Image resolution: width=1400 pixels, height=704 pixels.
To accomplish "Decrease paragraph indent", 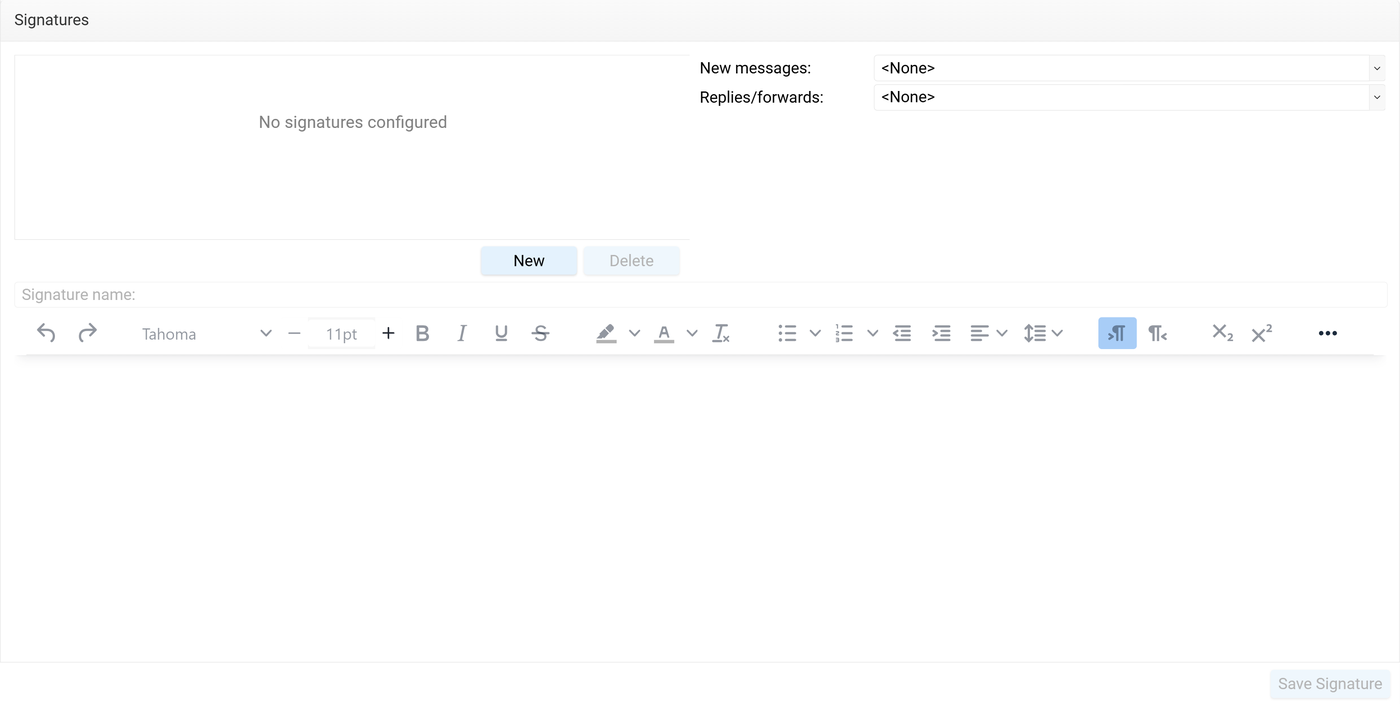I will (902, 333).
